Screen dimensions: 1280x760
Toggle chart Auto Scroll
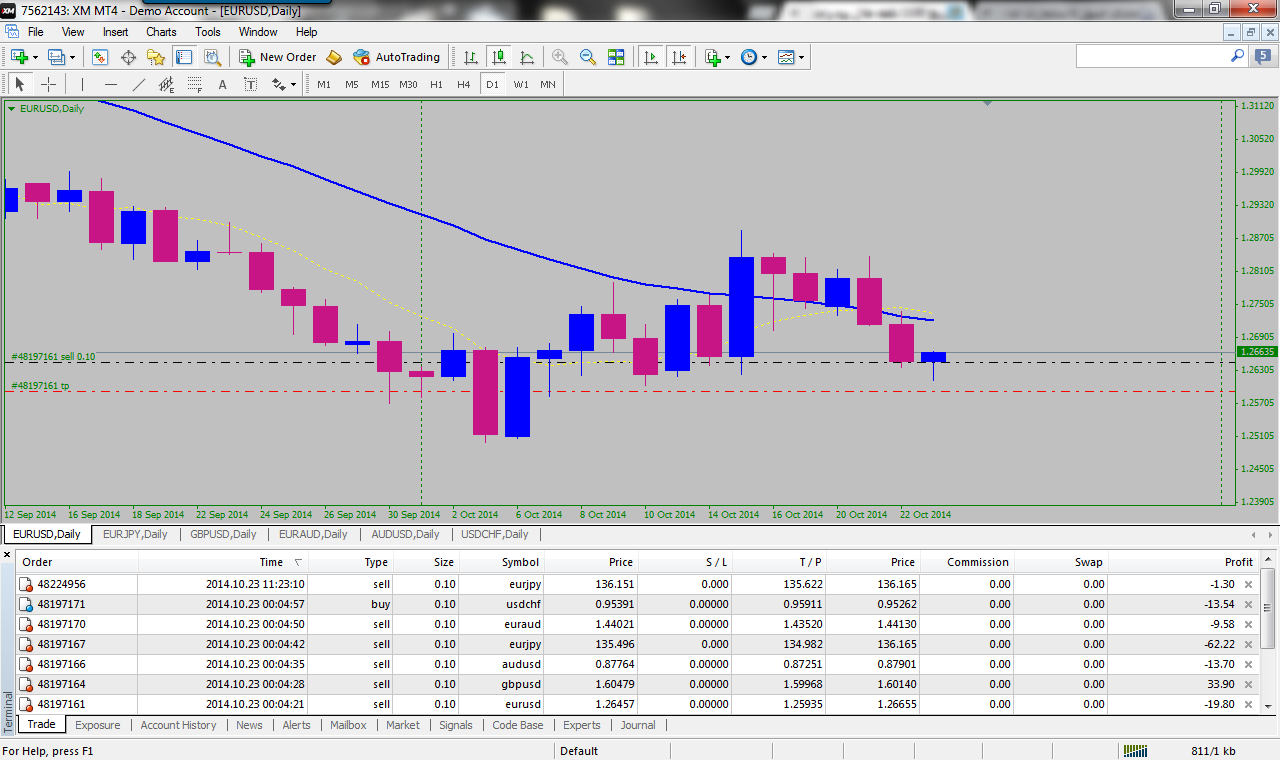(x=651, y=57)
